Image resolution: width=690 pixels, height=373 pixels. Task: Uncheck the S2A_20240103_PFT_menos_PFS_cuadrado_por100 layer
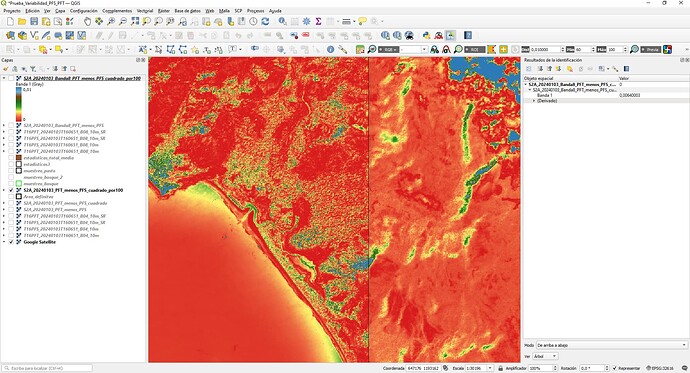click(11, 190)
